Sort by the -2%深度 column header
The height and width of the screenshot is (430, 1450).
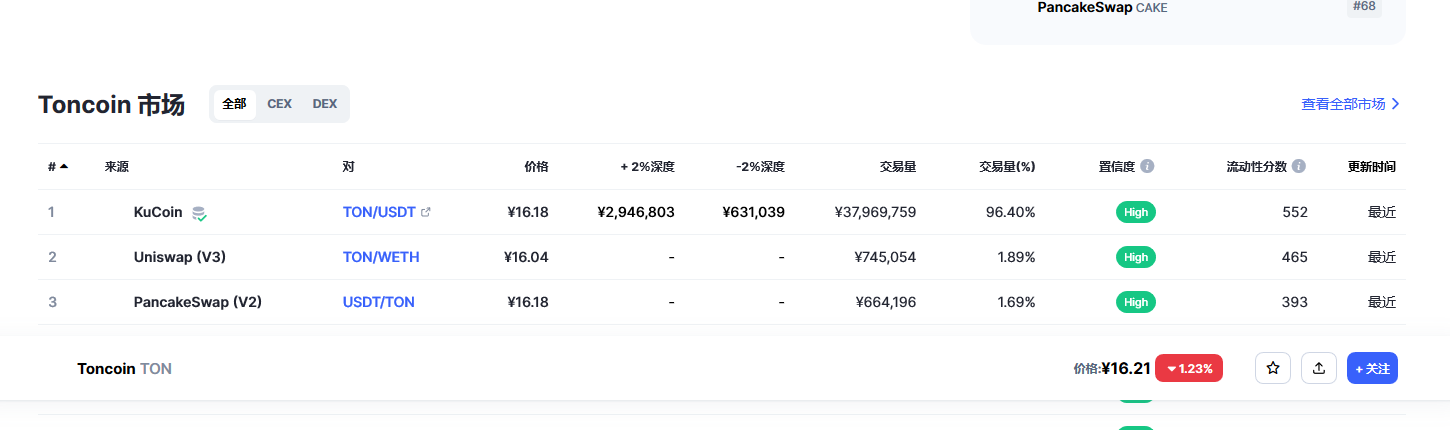point(760,166)
